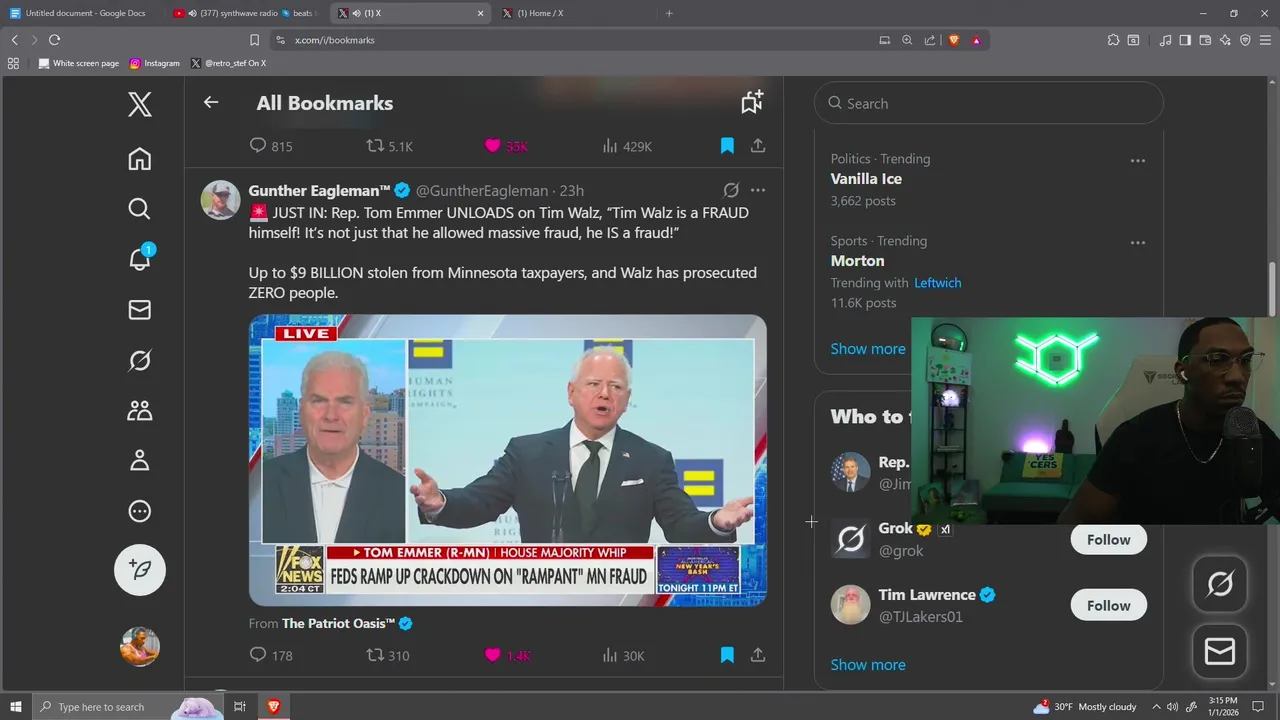Open Windows Start button
This screenshot has height=720, width=1280.
point(15,707)
